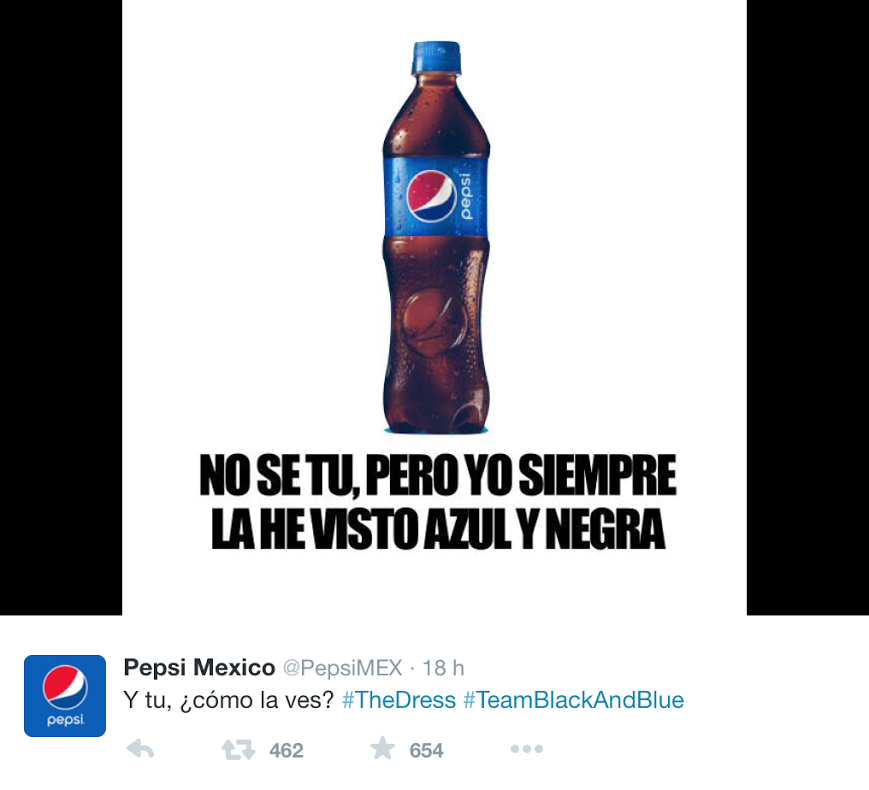View the 654 favorites count

click(426, 751)
